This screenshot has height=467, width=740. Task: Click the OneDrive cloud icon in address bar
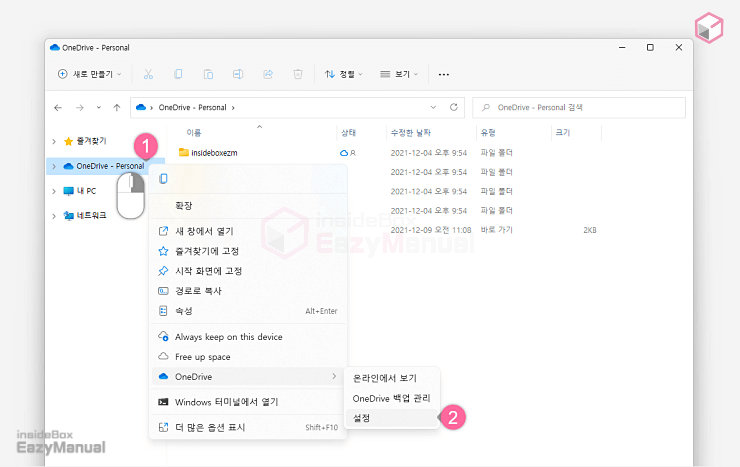[x=141, y=108]
